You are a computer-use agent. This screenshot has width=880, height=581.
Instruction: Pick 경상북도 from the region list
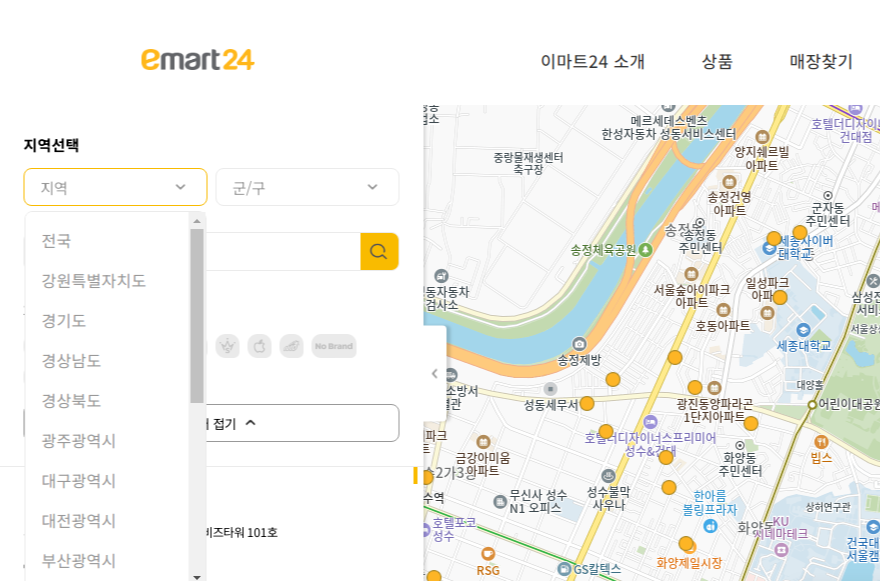(71, 401)
